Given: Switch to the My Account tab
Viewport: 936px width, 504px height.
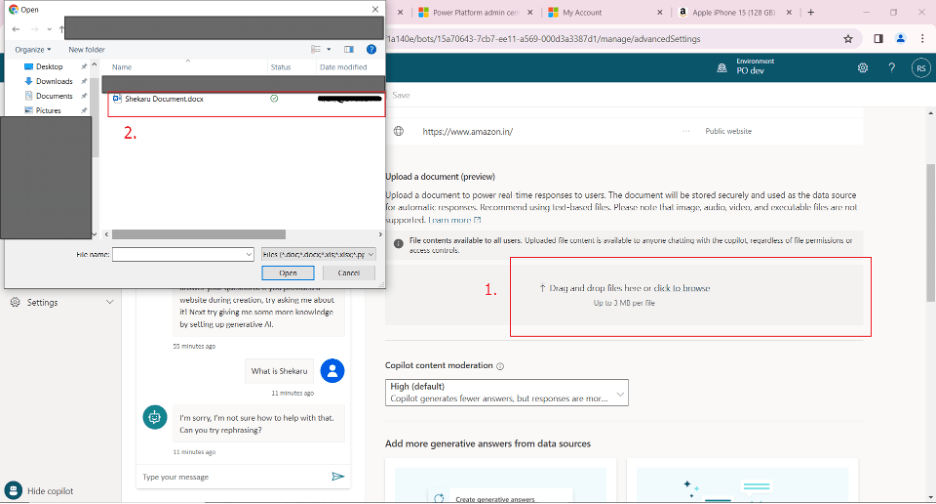Looking at the screenshot, I should 601,12.
